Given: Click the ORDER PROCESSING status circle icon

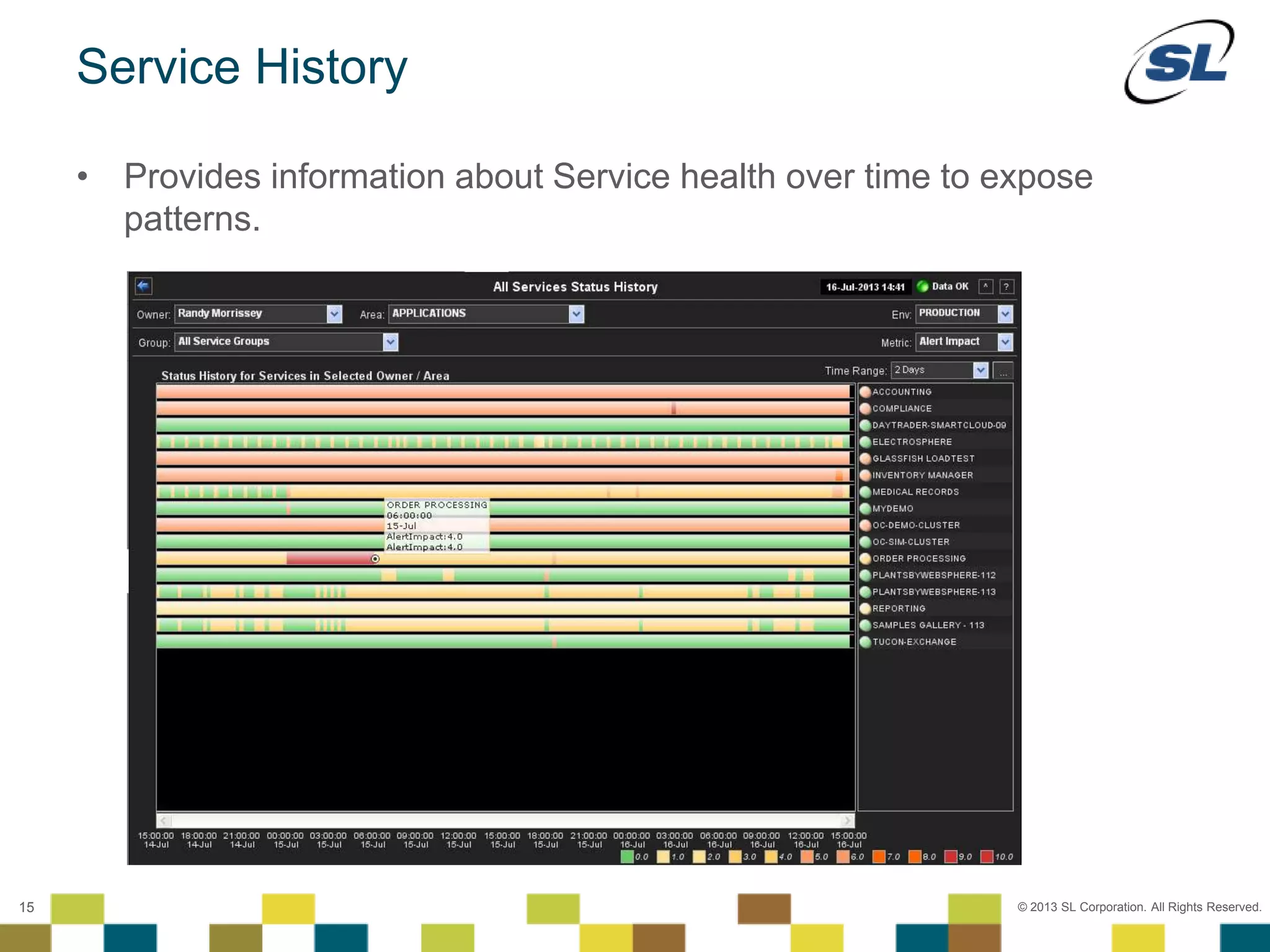Looking at the screenshot, I should [x=865, y=558].
